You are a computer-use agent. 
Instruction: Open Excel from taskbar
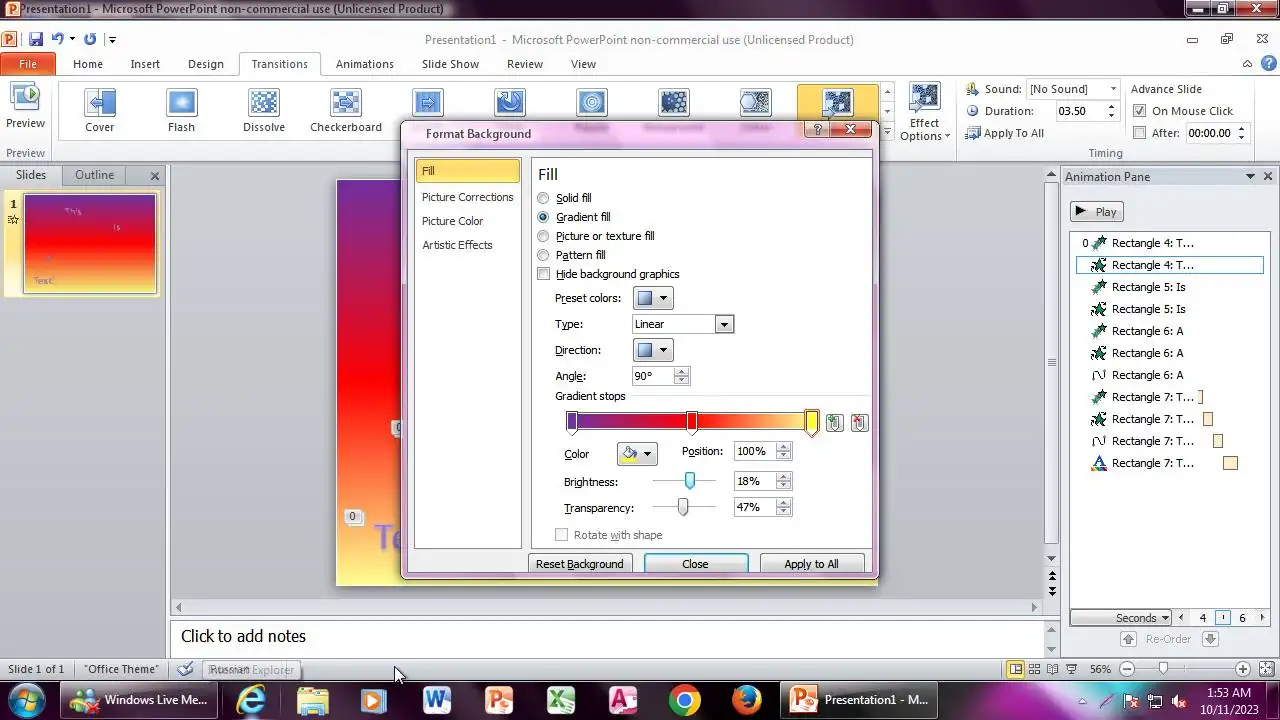561,700
